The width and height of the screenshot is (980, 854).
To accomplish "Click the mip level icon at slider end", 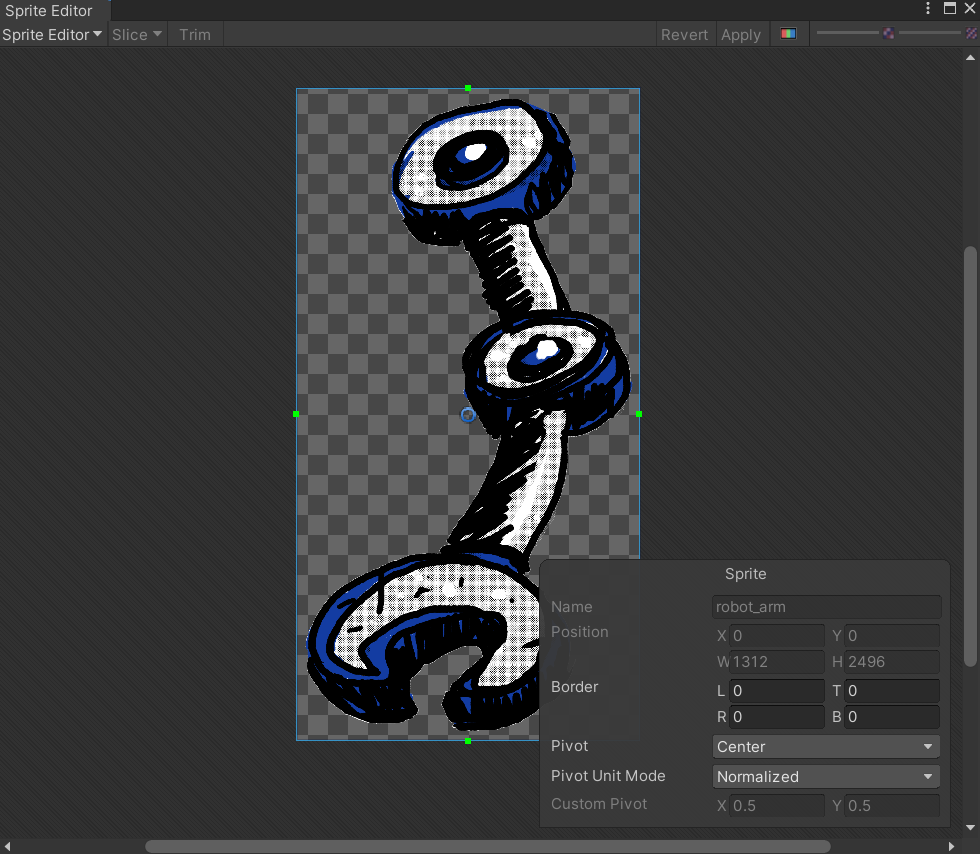I will pyautogui.click(x=970, y=34).
